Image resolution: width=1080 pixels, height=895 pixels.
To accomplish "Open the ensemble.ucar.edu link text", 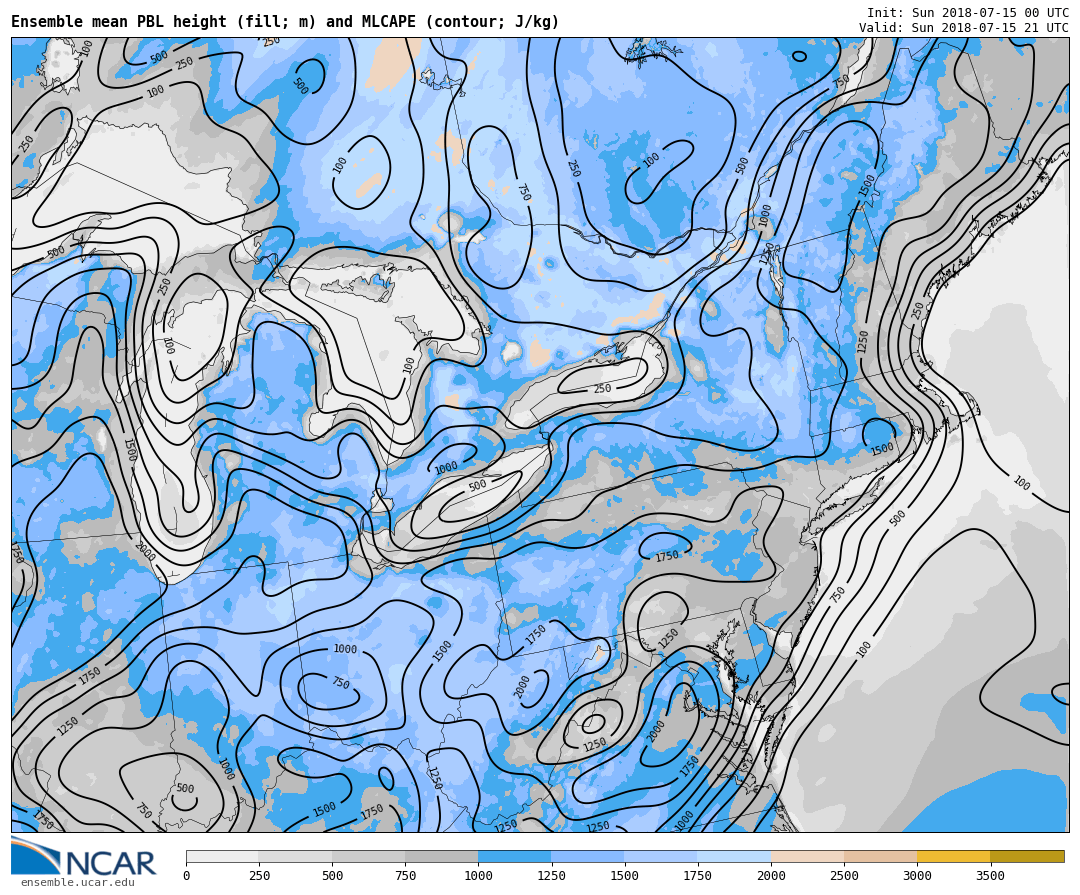I will point(78,883).
